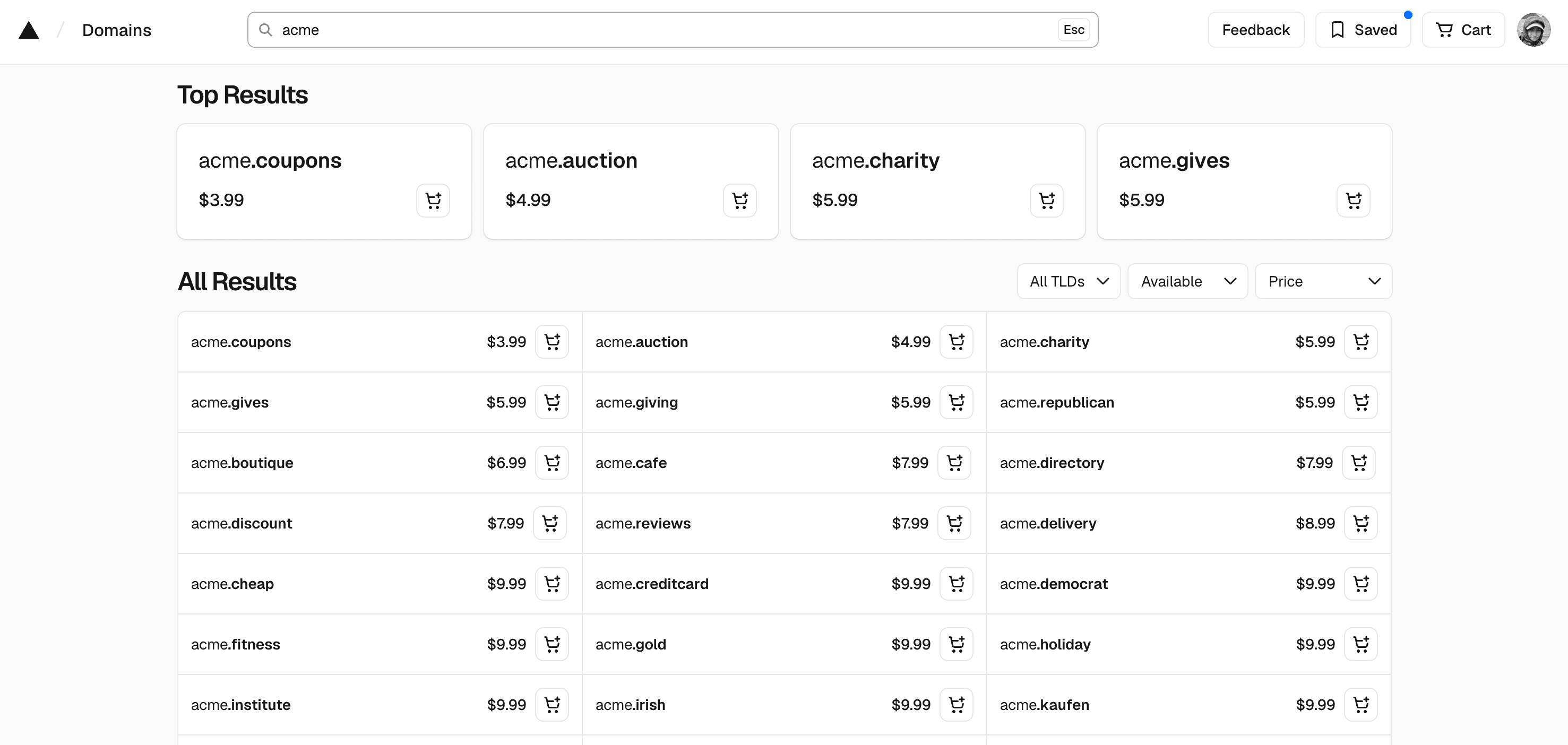
Task: Add acme.holiday to cart
Action: click(x=1360, y=644)
